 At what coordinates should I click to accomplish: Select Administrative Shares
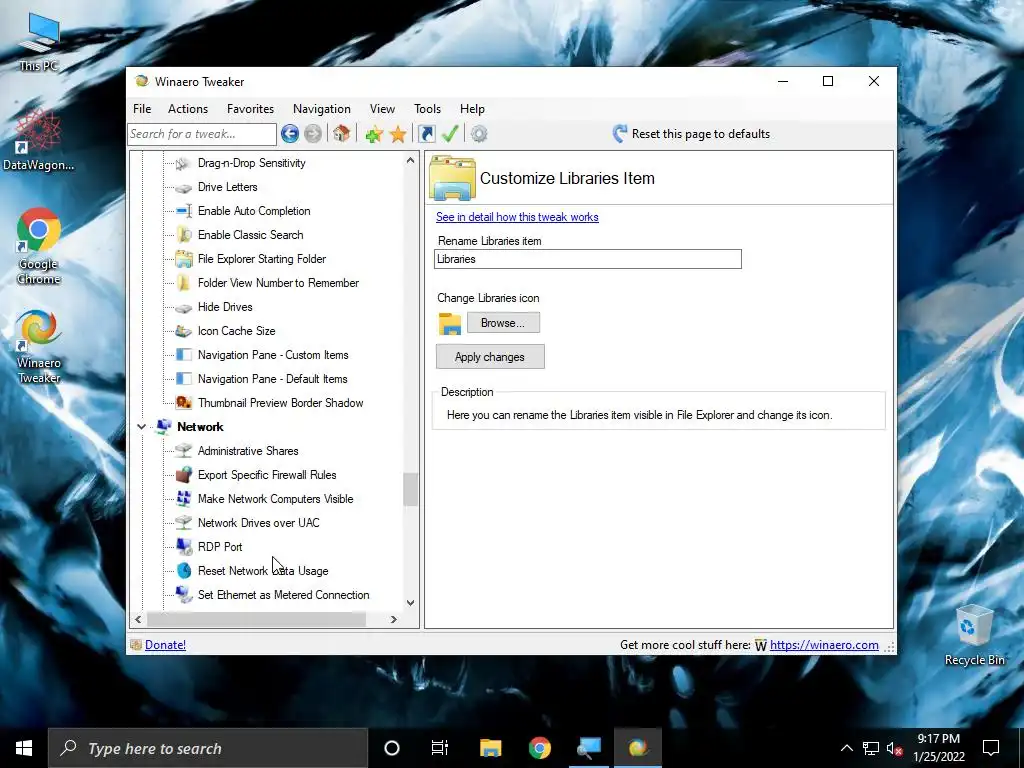point(248,451)
